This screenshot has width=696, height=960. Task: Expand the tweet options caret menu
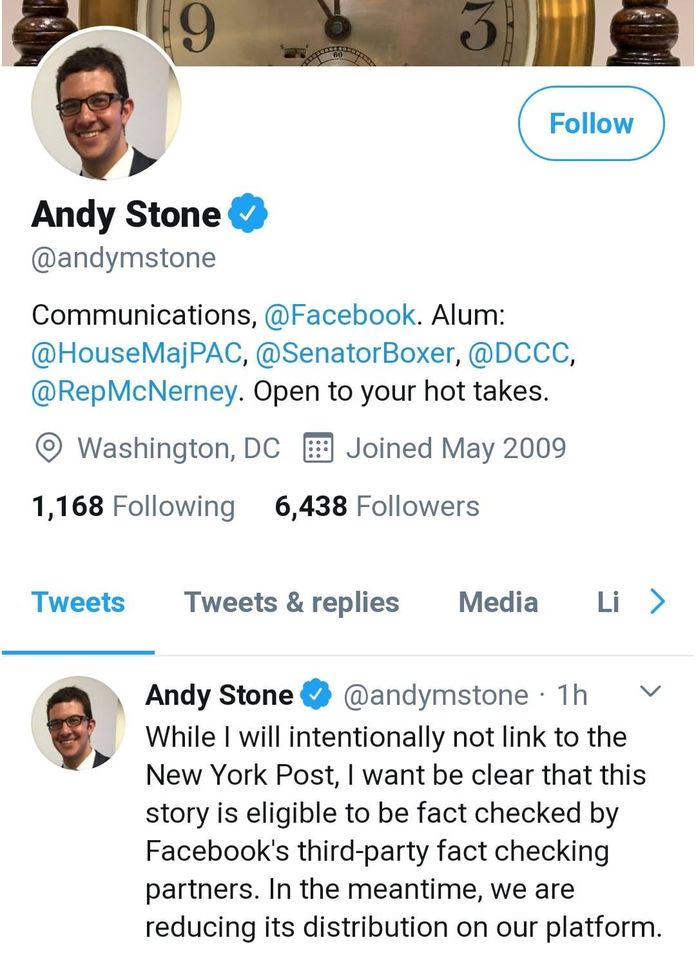pyautogui.click(x=649, y=691)
